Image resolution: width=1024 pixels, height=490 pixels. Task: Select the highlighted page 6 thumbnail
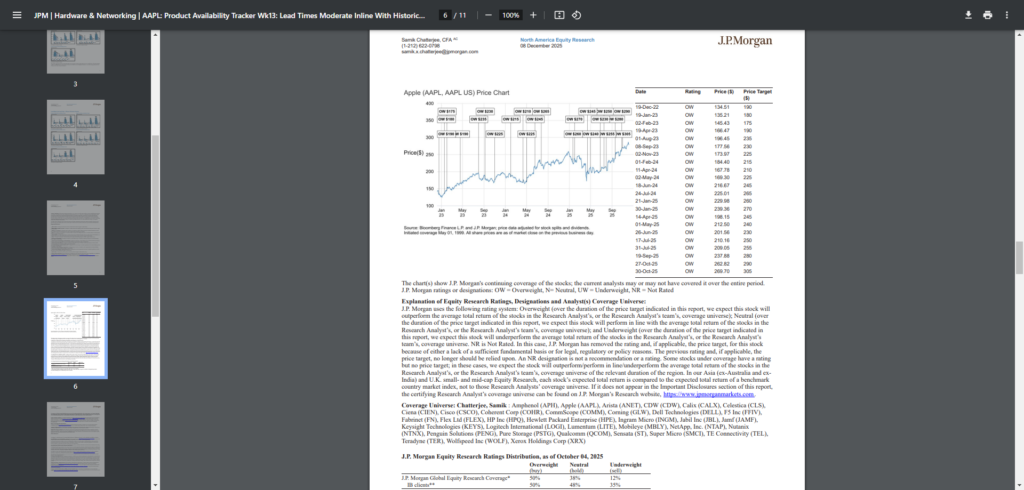pos(75,340)
